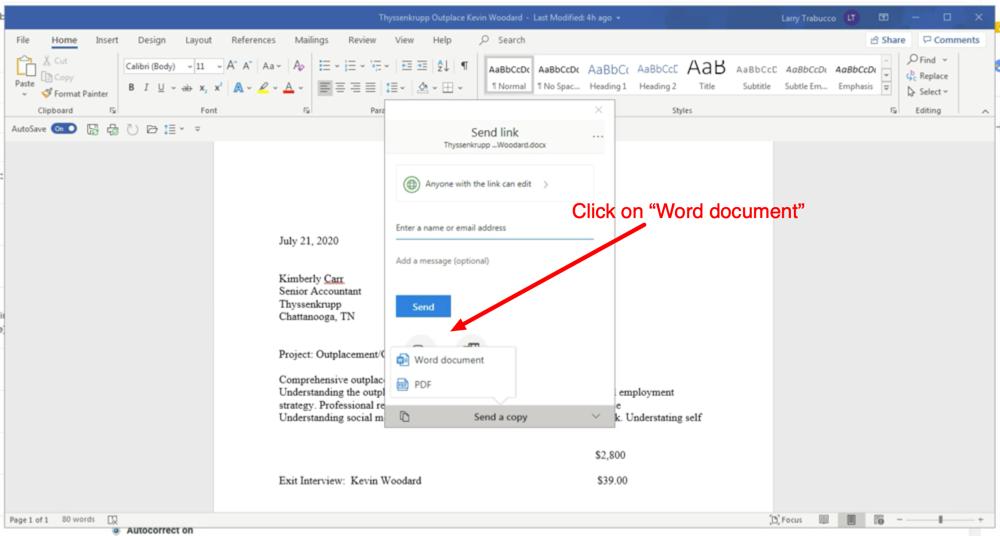Click Replace in Editing group

[x=928, y=75]
